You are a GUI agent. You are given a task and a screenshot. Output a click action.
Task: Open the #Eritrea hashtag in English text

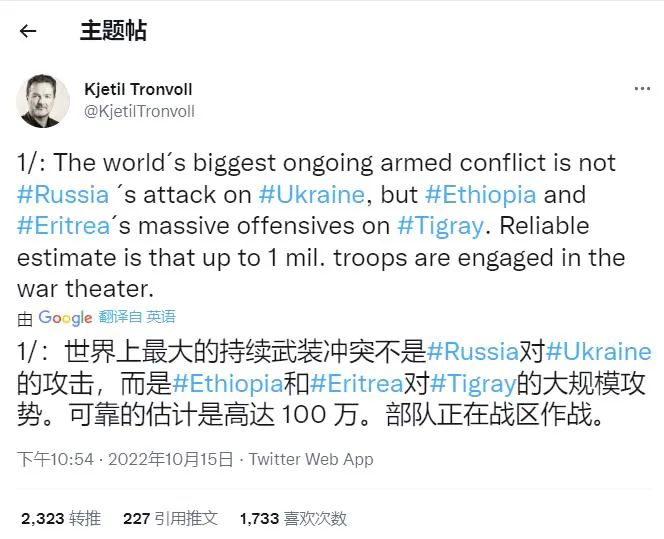pos(64,226)
